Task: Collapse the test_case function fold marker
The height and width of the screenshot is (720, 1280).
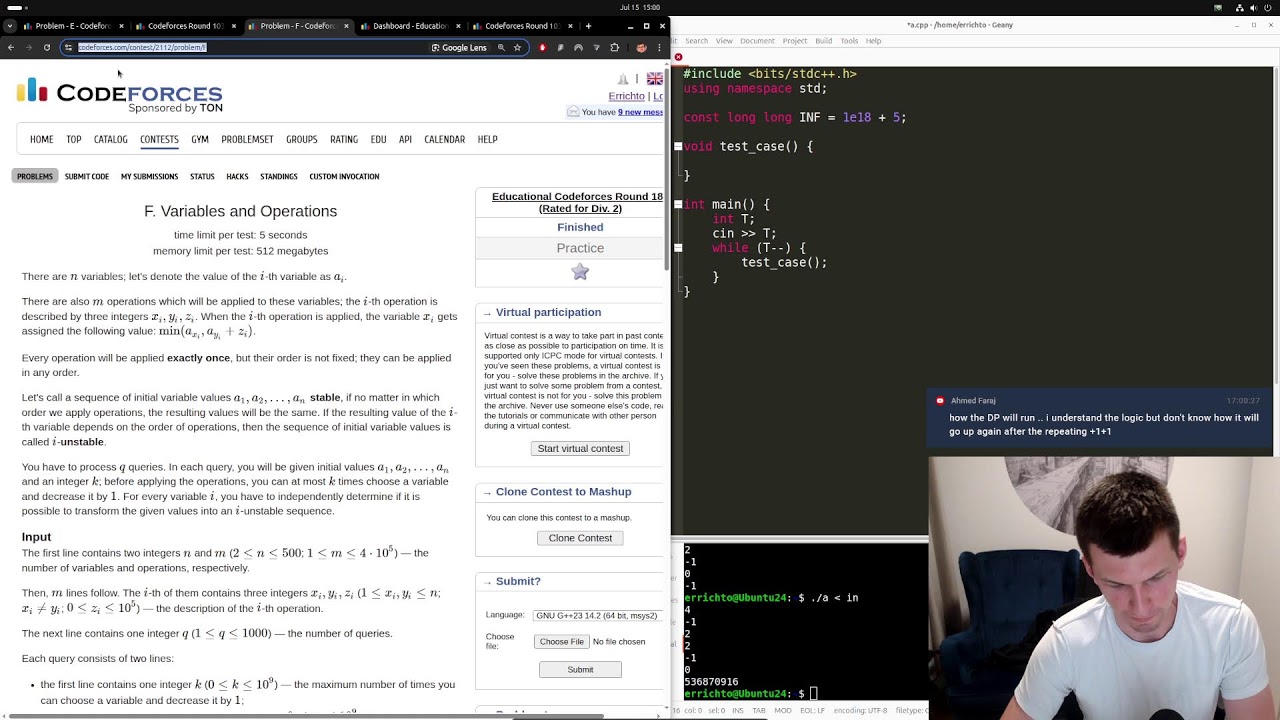Action: 678,146
